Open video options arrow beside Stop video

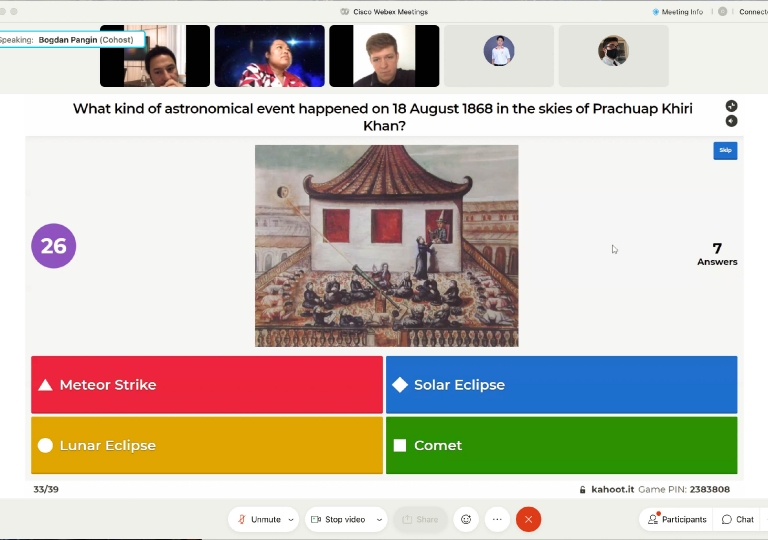(379, 519)
